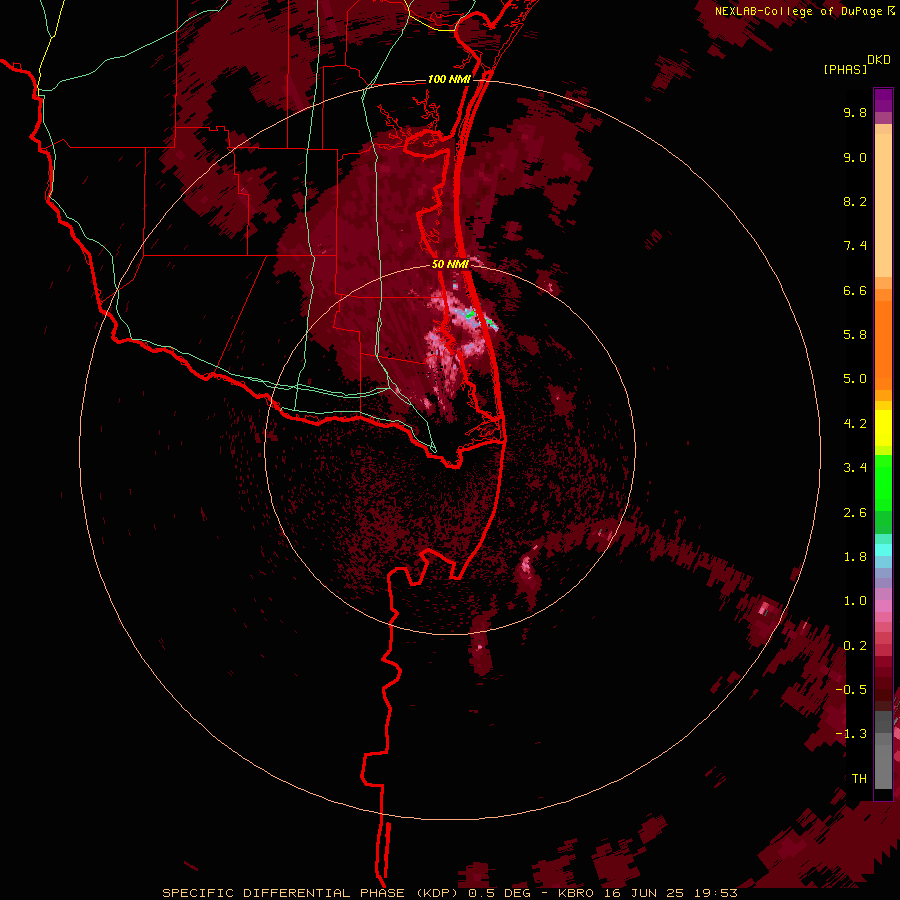Pick the yellow segment of the color bar
This screenshot has height=900, width=900.
coord(883,428)
